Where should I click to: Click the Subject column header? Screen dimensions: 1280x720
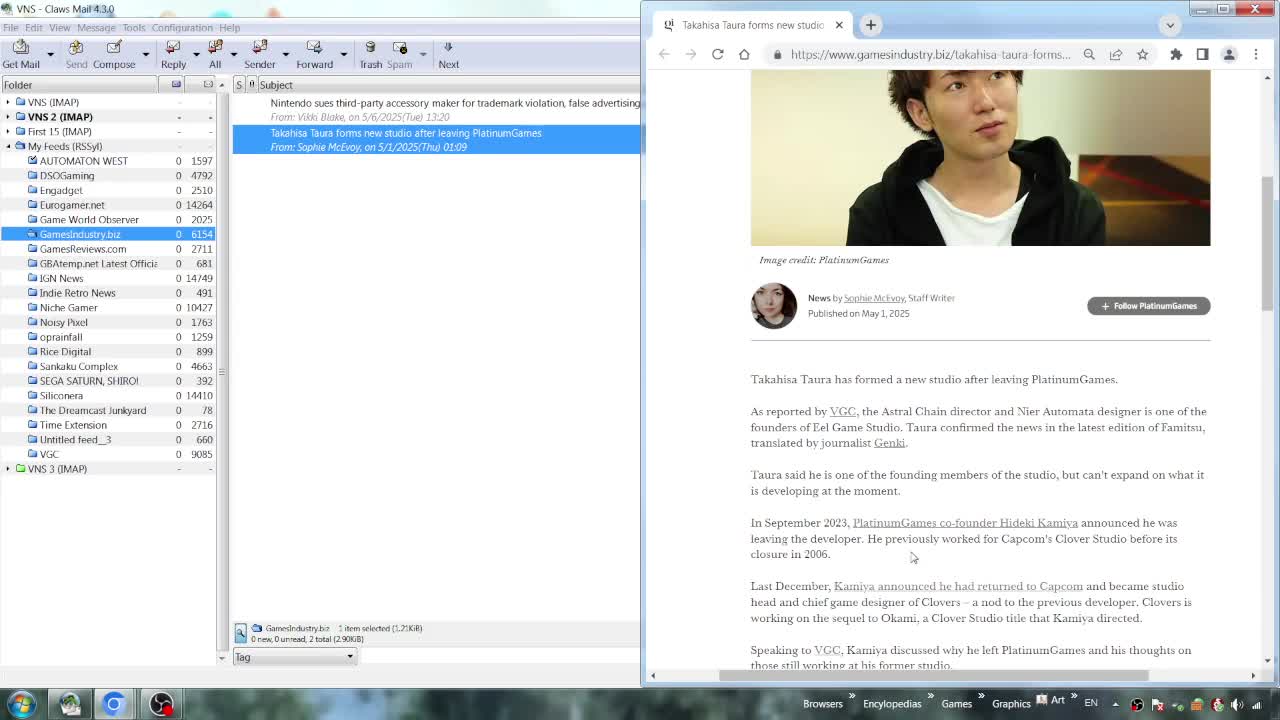[x=449, y=85]
